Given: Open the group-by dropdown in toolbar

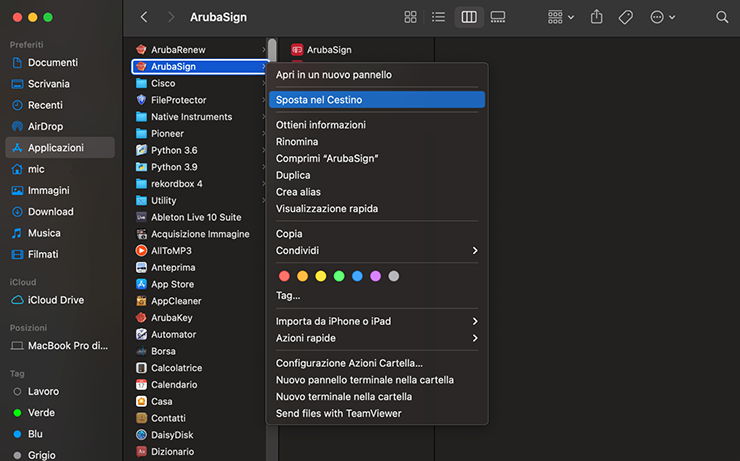Looking at the screenshot, I should (561, 17).
